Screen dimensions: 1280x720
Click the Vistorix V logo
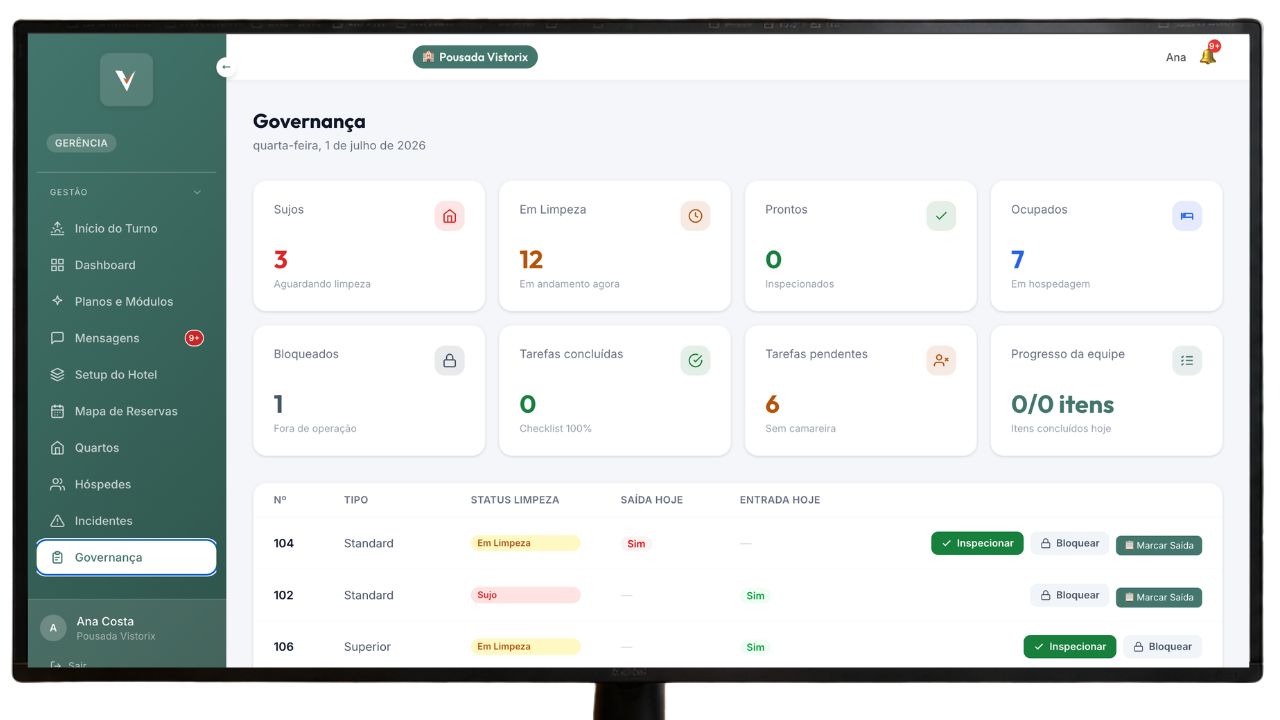tap(126, 80)
